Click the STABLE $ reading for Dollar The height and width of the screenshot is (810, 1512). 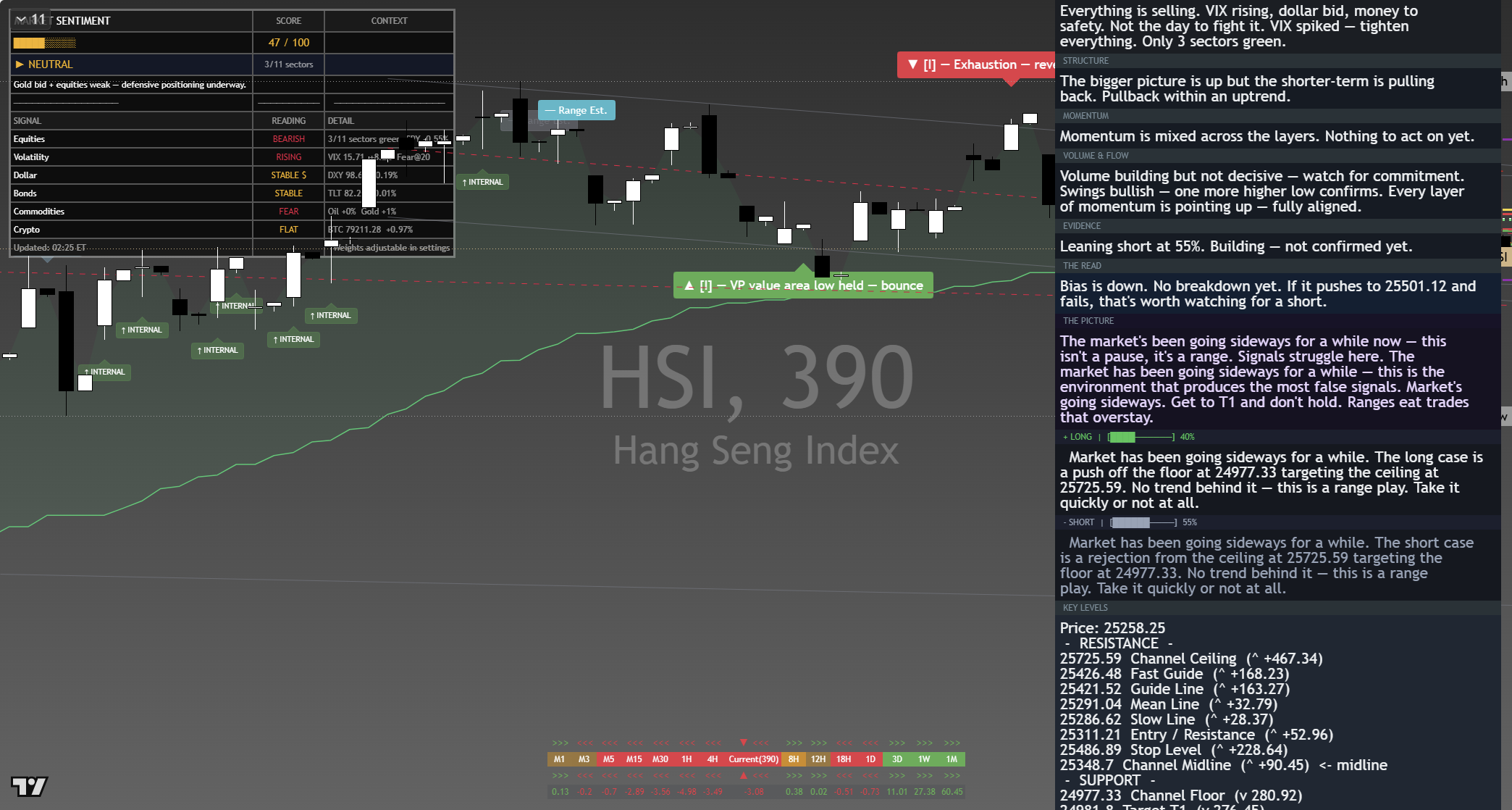pos(288,175)
